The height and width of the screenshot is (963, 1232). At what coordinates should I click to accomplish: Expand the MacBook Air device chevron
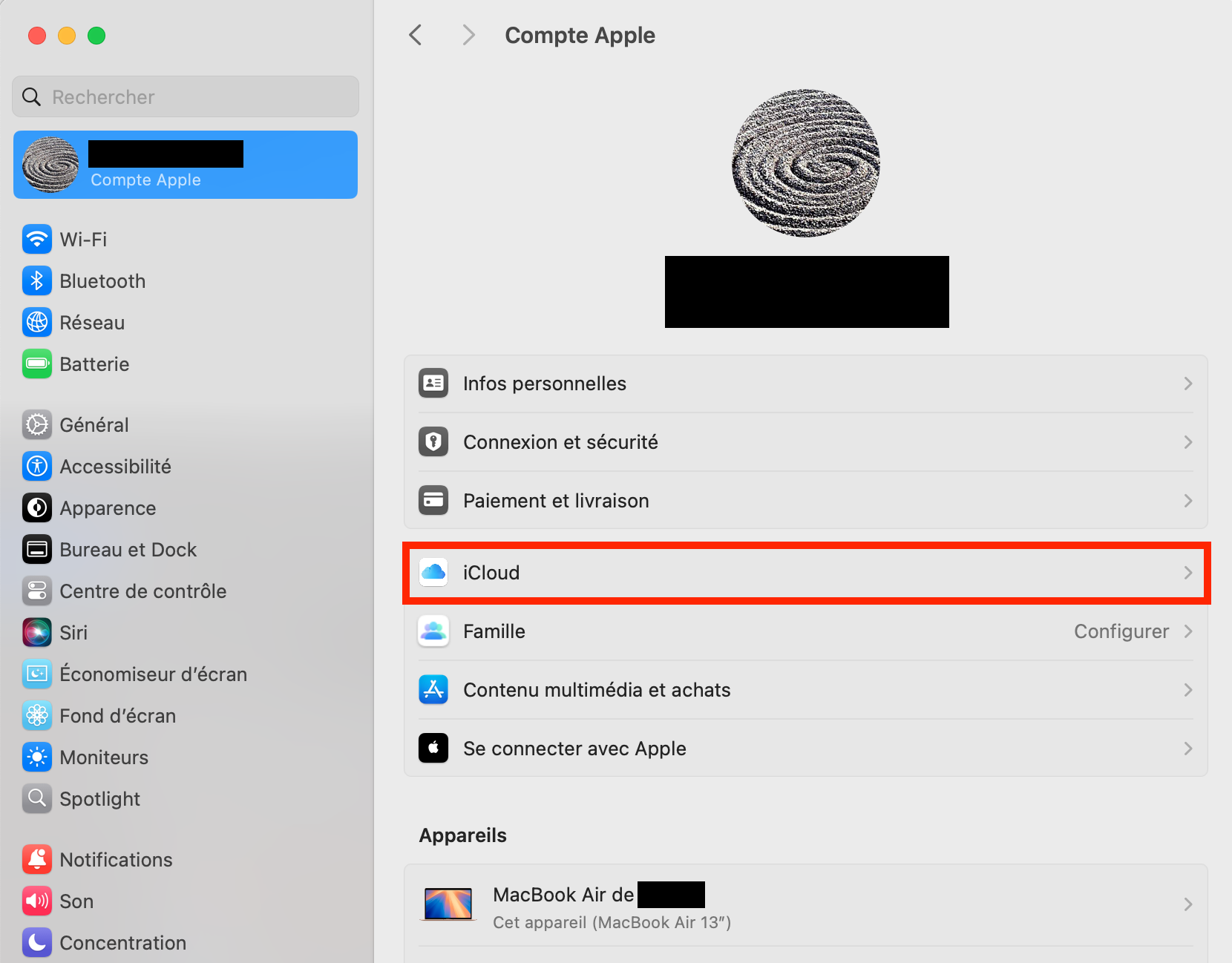(1188, 904)
